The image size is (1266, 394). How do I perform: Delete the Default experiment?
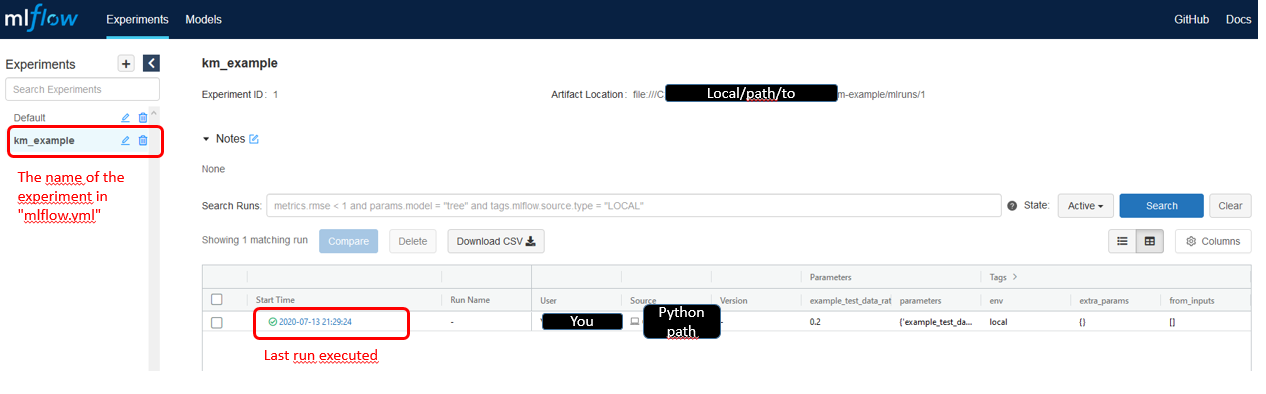click(143, 118)
